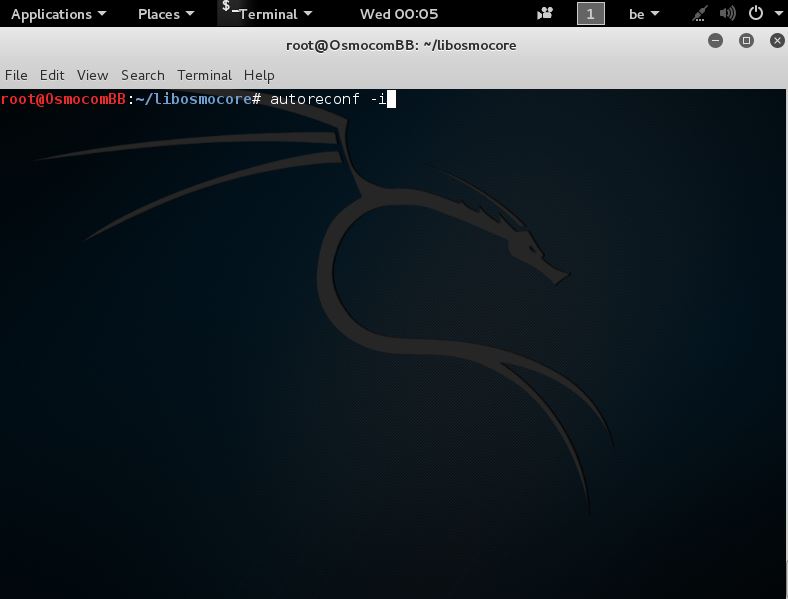Select workspace 1 indicator

590,14
